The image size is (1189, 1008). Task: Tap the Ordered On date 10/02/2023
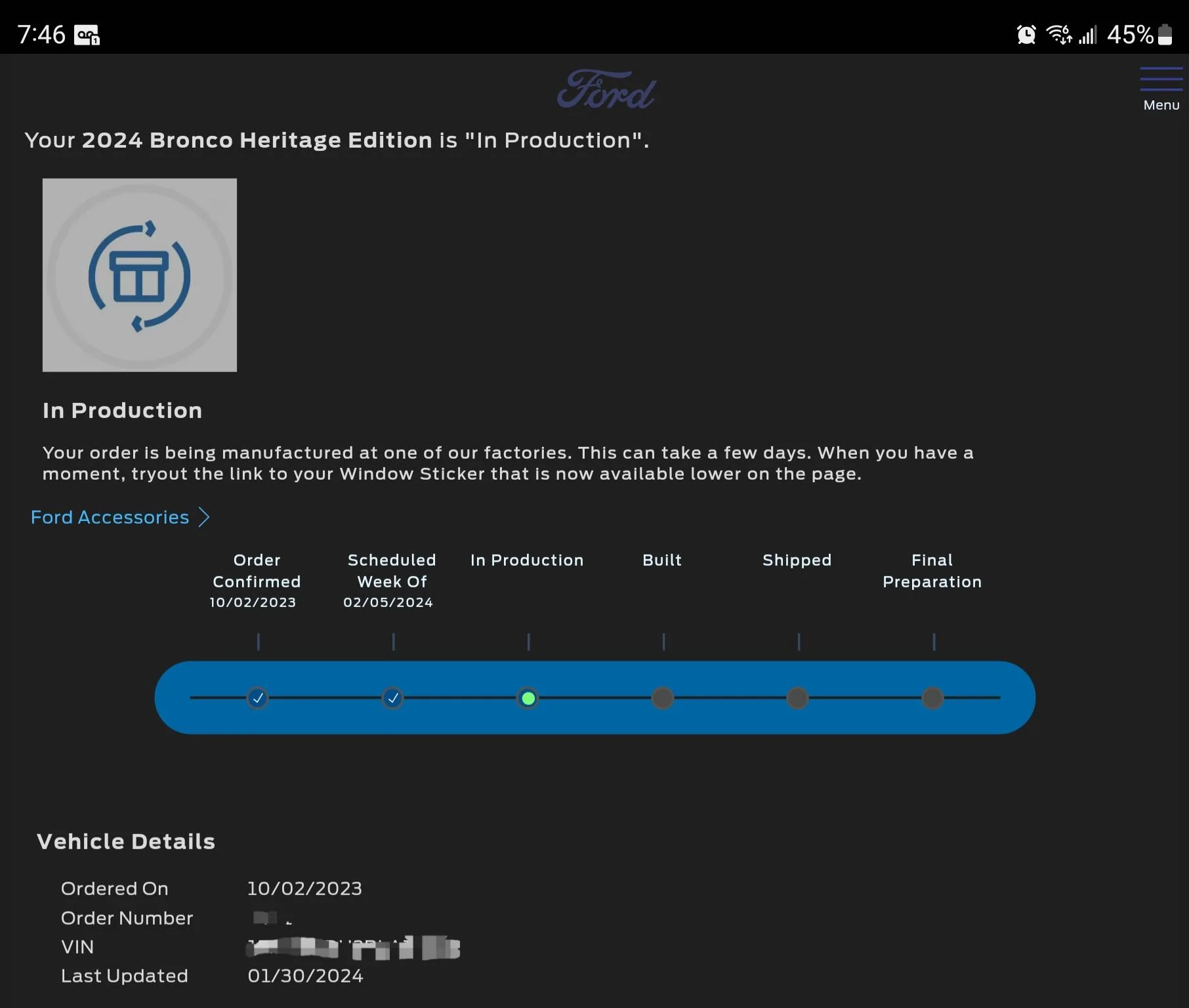point(304,889)
